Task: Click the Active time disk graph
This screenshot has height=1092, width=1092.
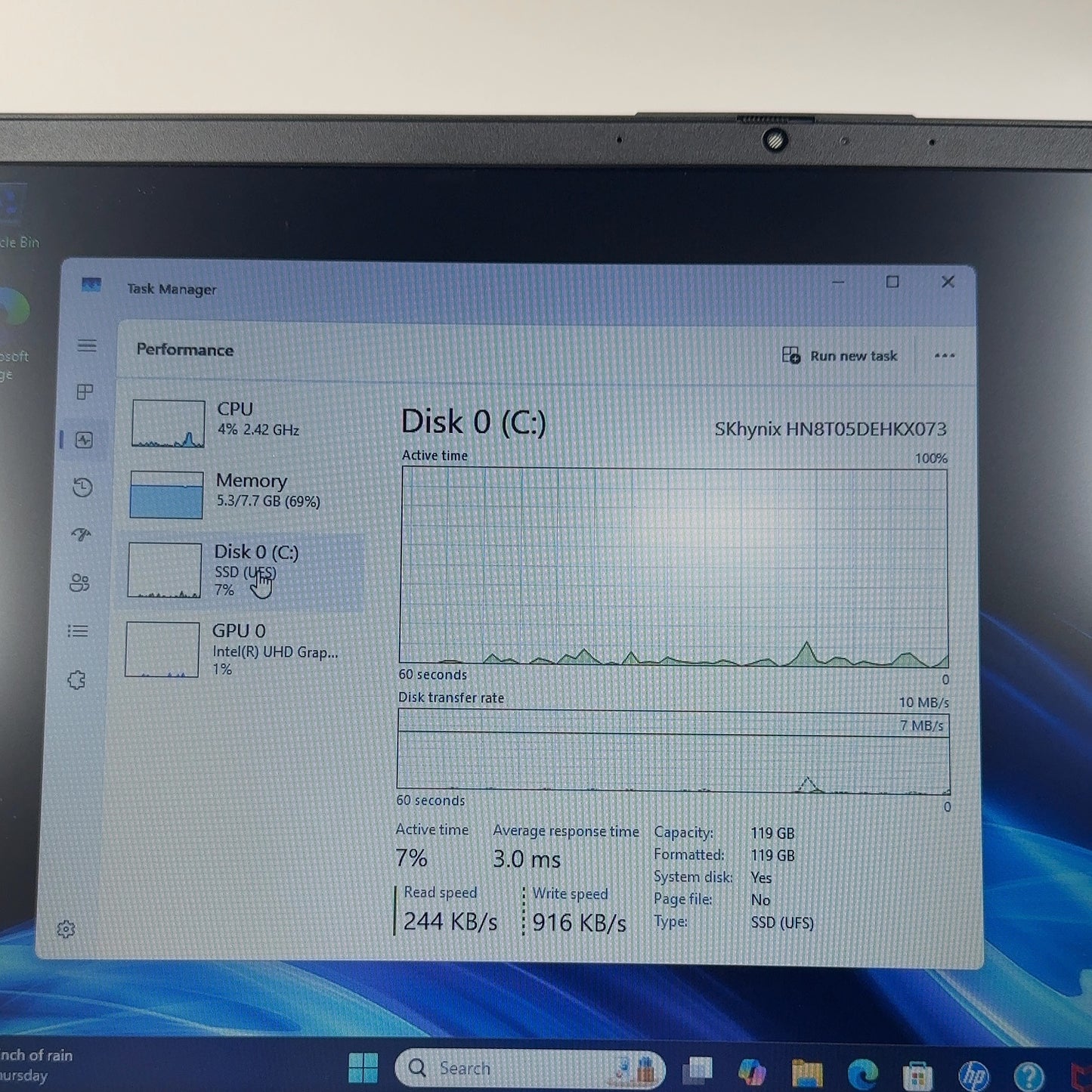Action: [673, 567]
